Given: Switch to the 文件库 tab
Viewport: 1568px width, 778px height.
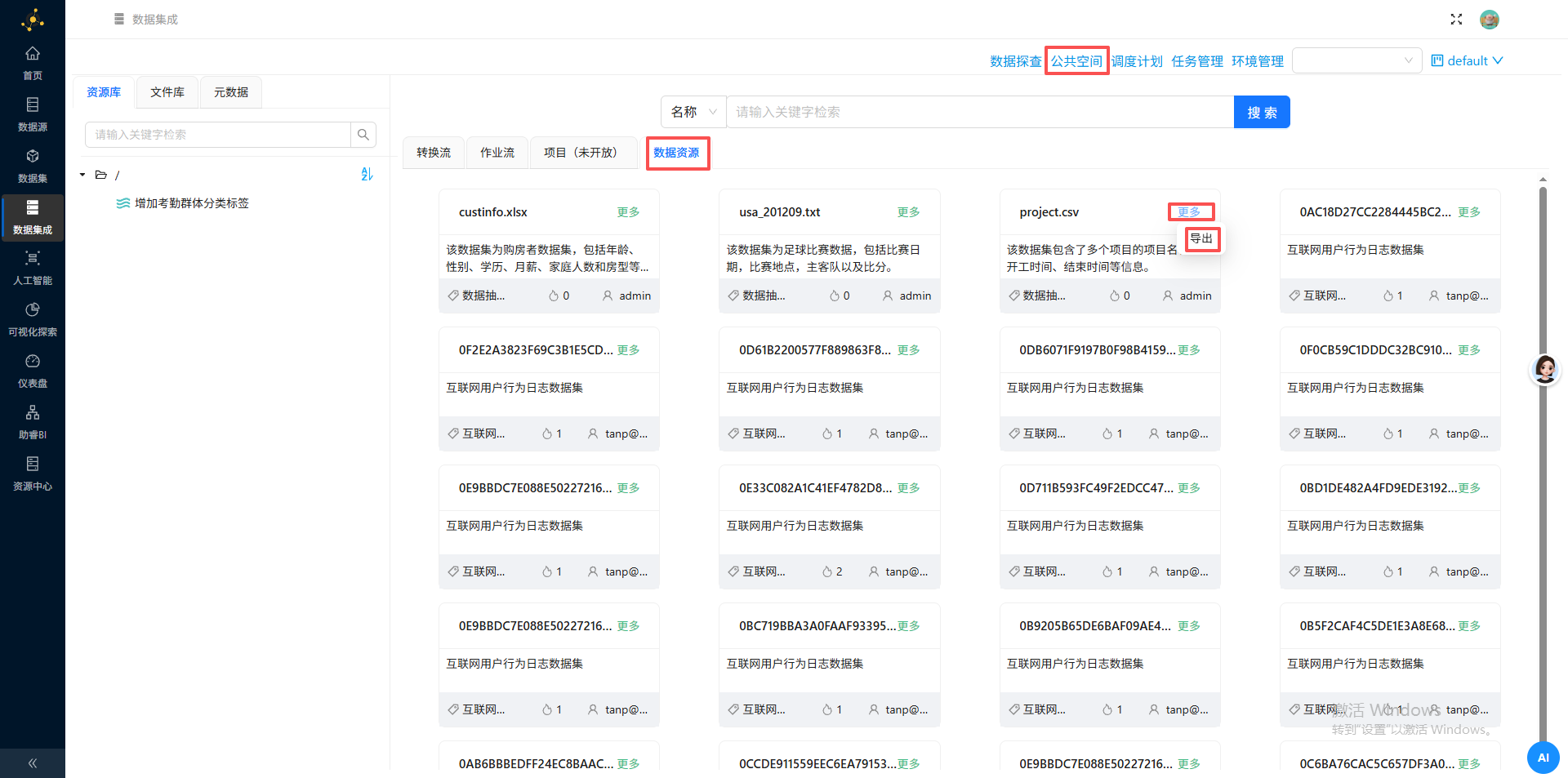Looking at the screenshot, I should click(167, 92).
